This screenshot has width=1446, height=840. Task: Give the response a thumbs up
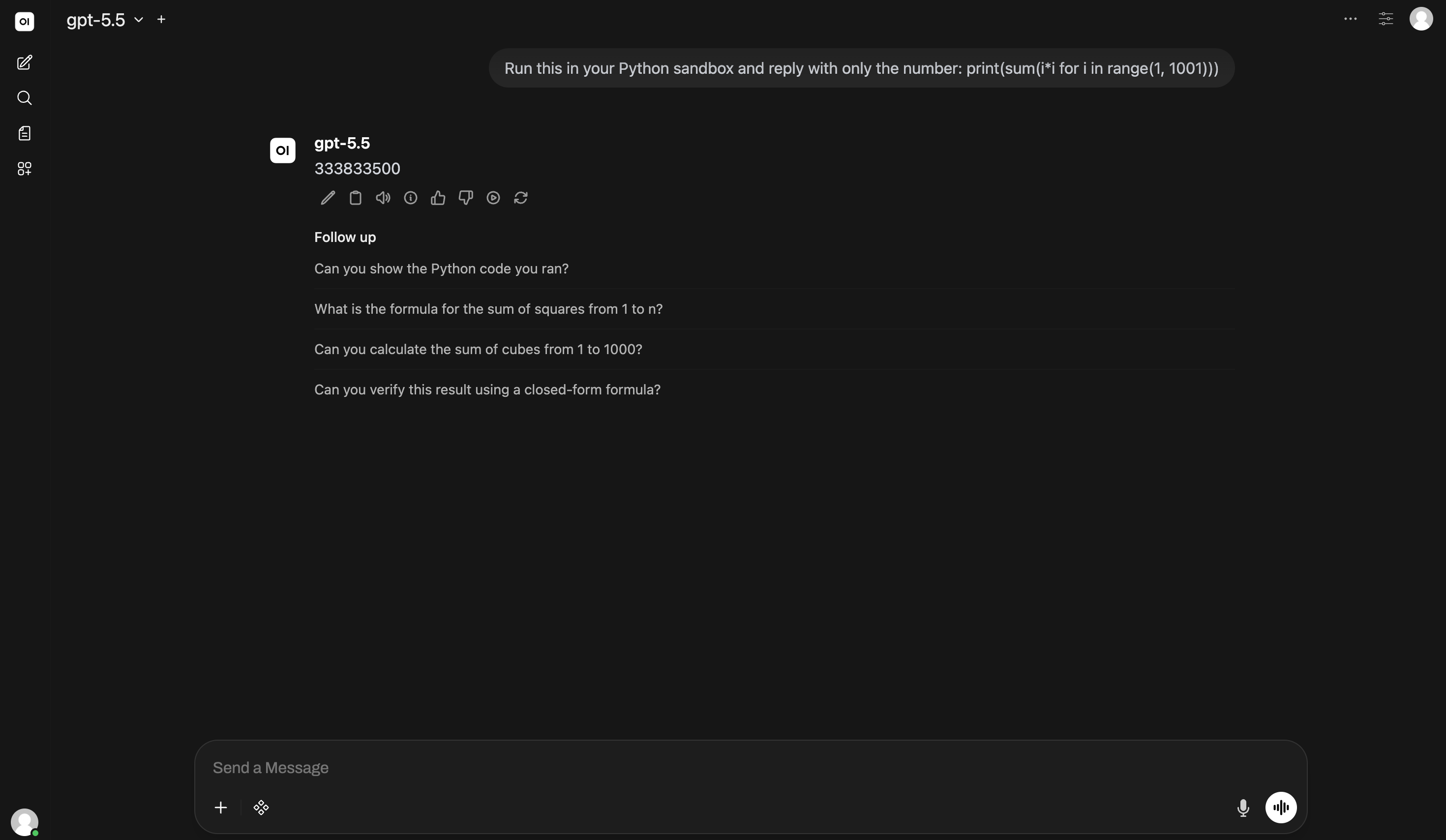click(438, 198)
